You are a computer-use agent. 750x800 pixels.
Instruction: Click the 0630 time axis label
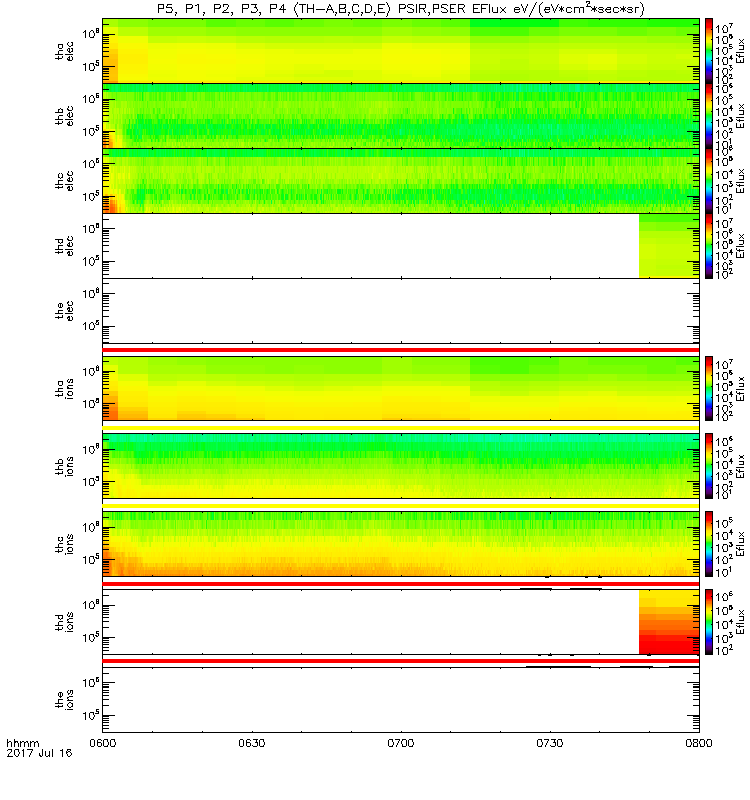coord(252,743)
